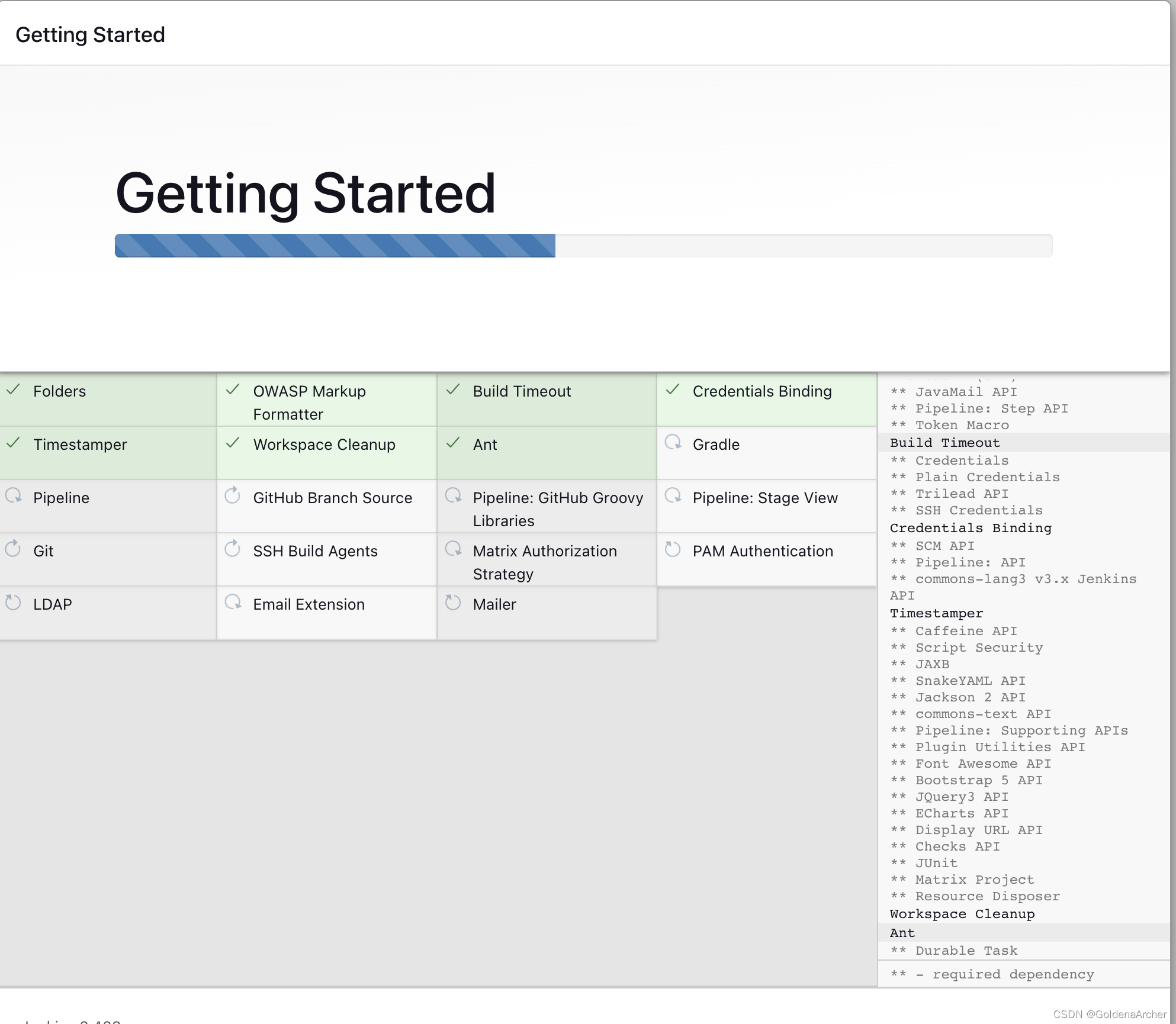Click the required dependency legend text
The image size is (1176, 1024).
point(992,974)
